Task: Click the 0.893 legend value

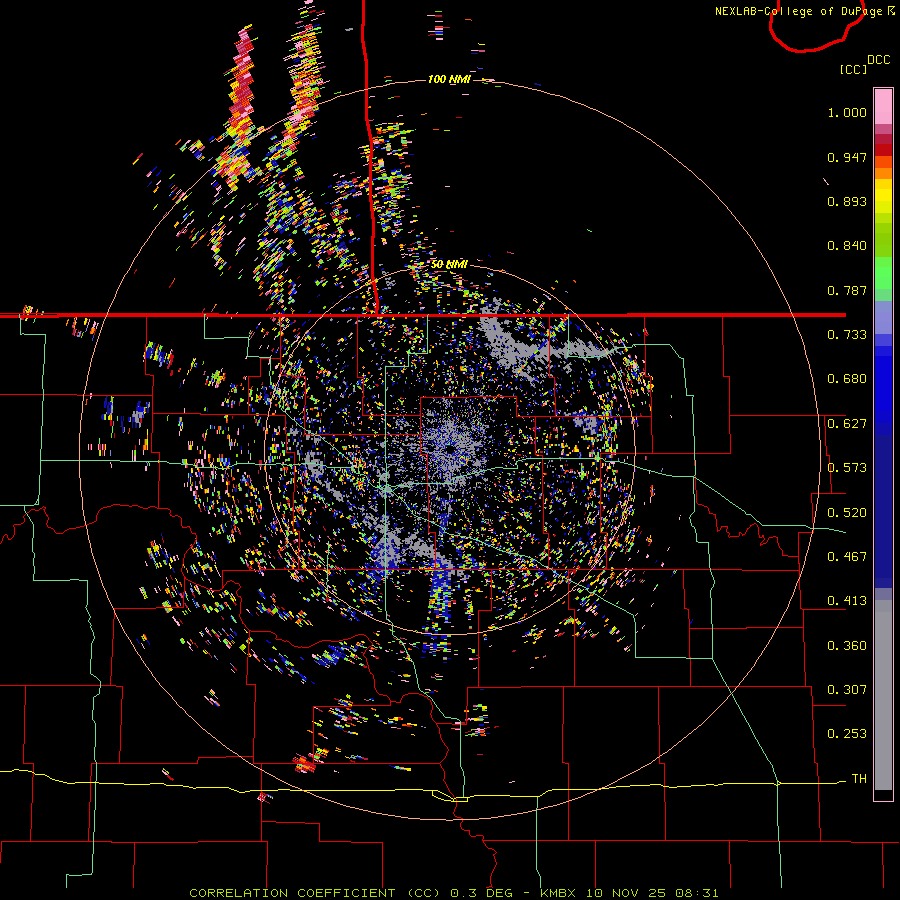Action: click(x=847, y=201)
